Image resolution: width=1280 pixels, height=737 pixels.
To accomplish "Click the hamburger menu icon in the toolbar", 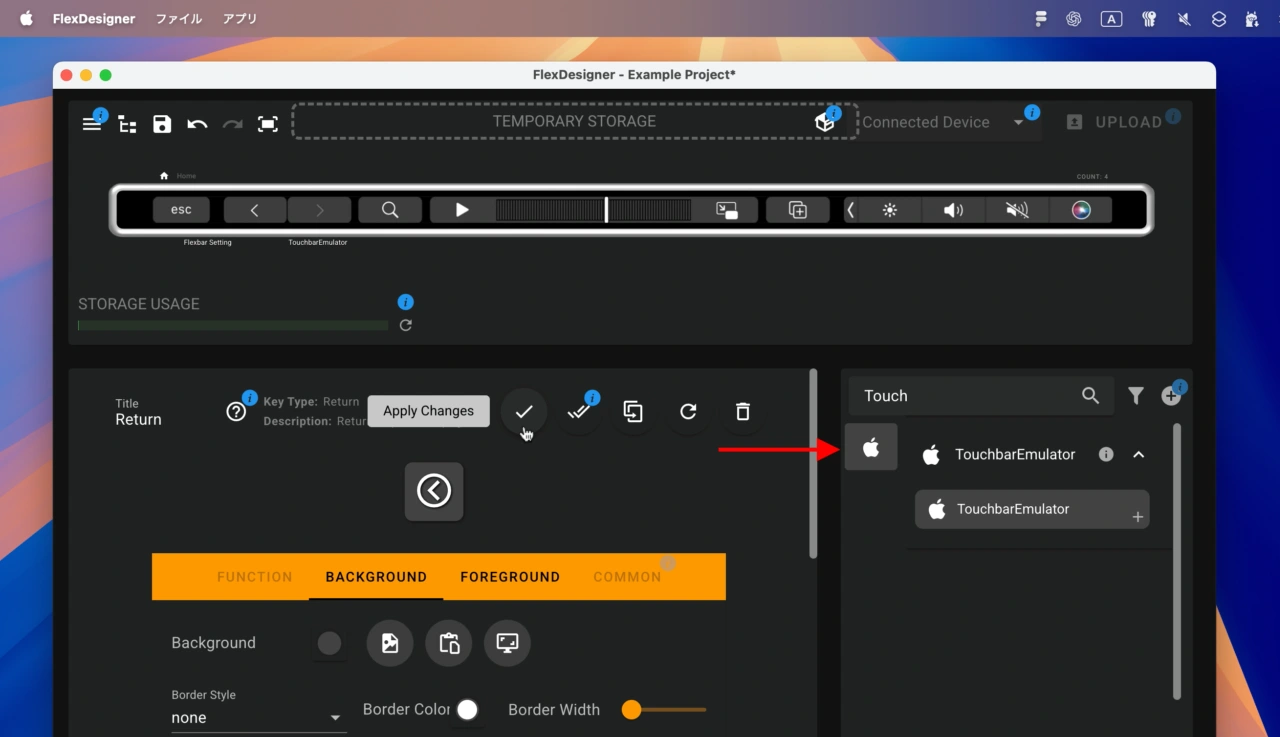I will tap(92, 122).
